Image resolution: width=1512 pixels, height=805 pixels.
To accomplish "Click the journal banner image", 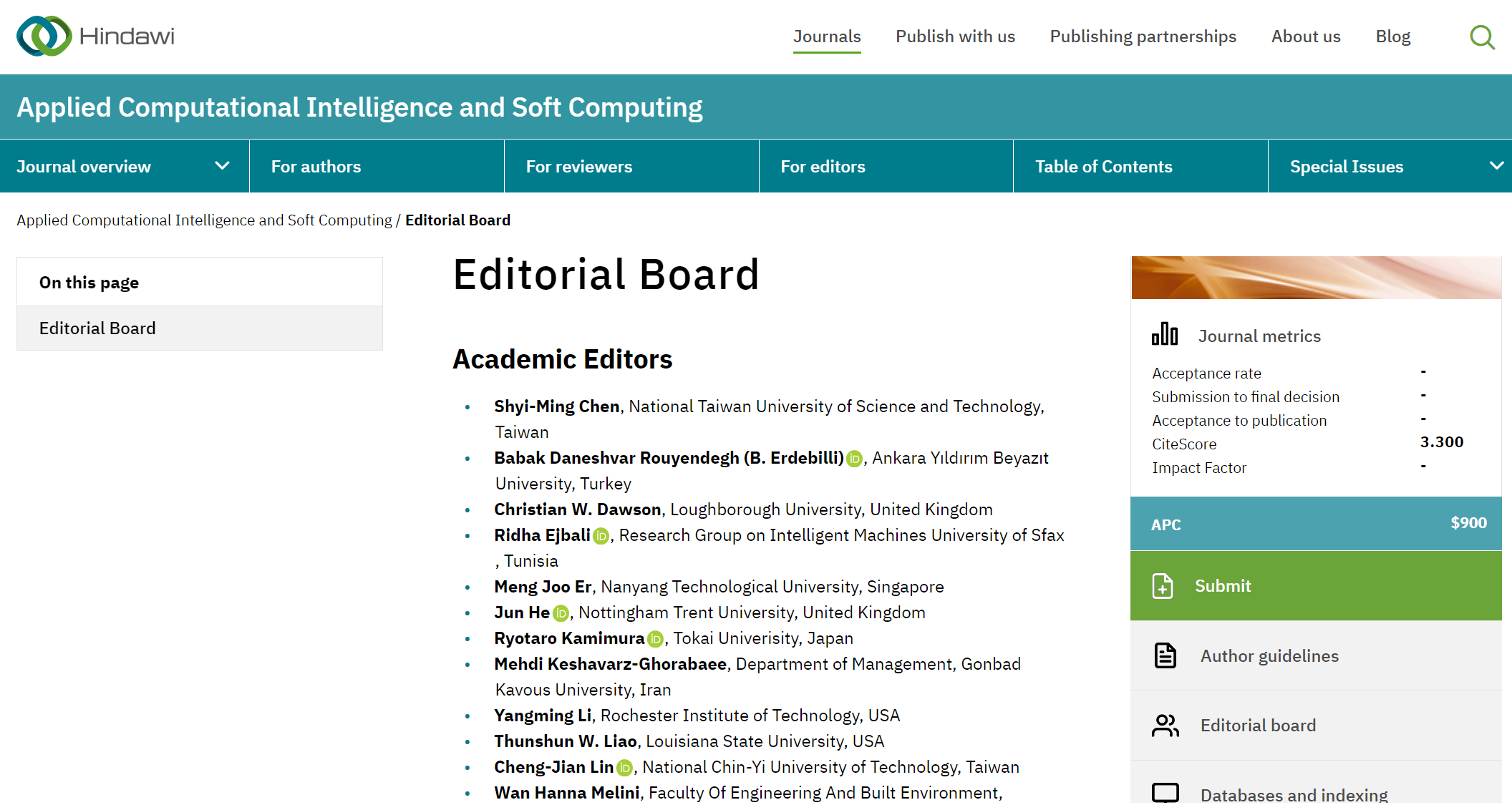I will point(1316,278).
